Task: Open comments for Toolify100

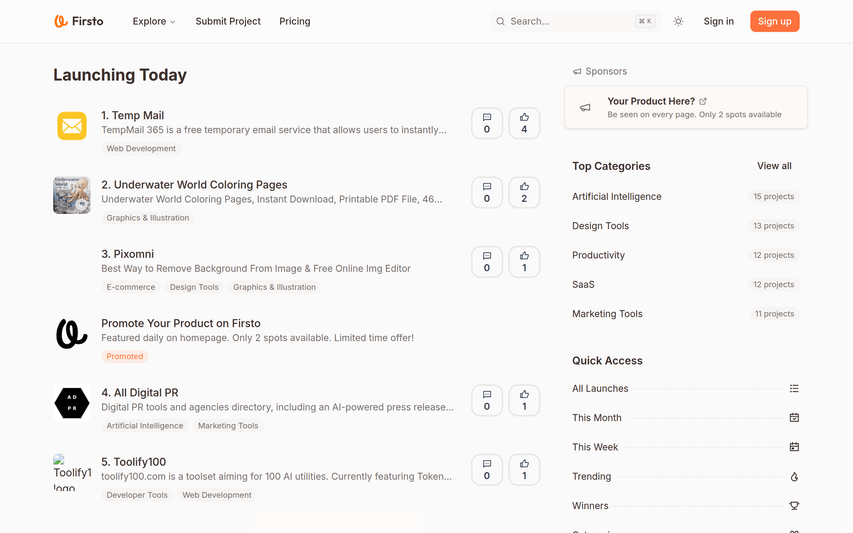Action: pos(487,469)
